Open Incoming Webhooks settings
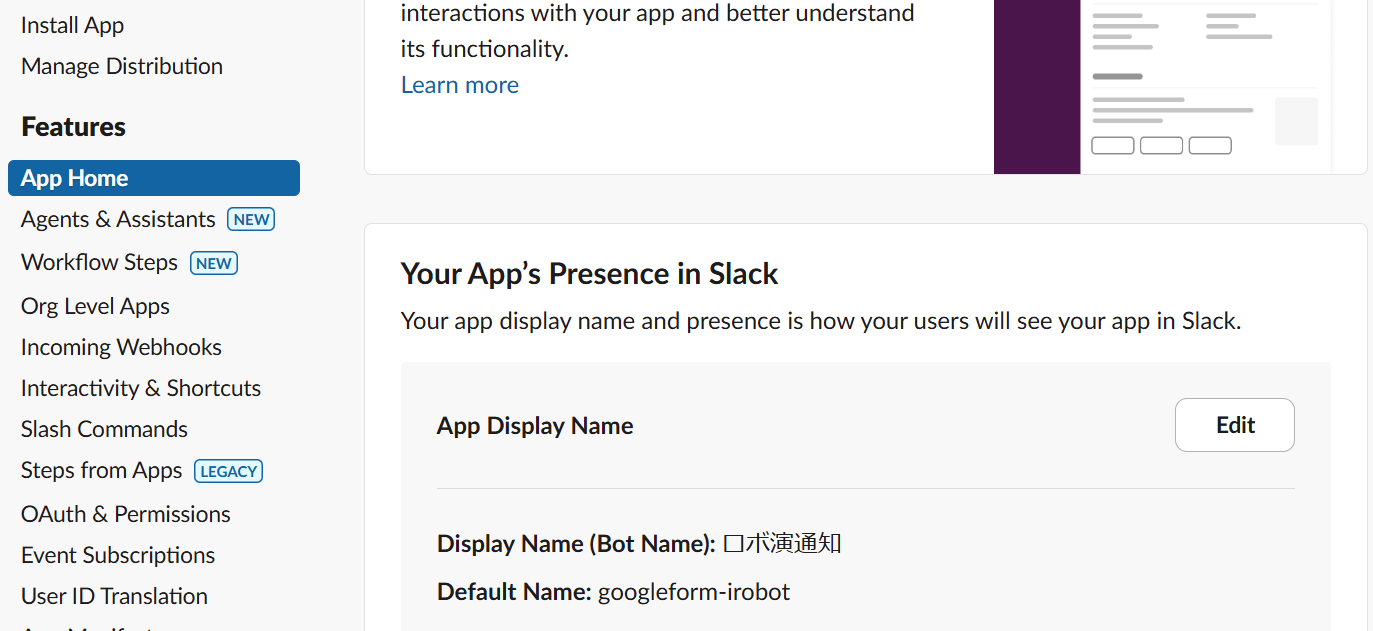Viewport: 1373px width, 631px height. 121,347
